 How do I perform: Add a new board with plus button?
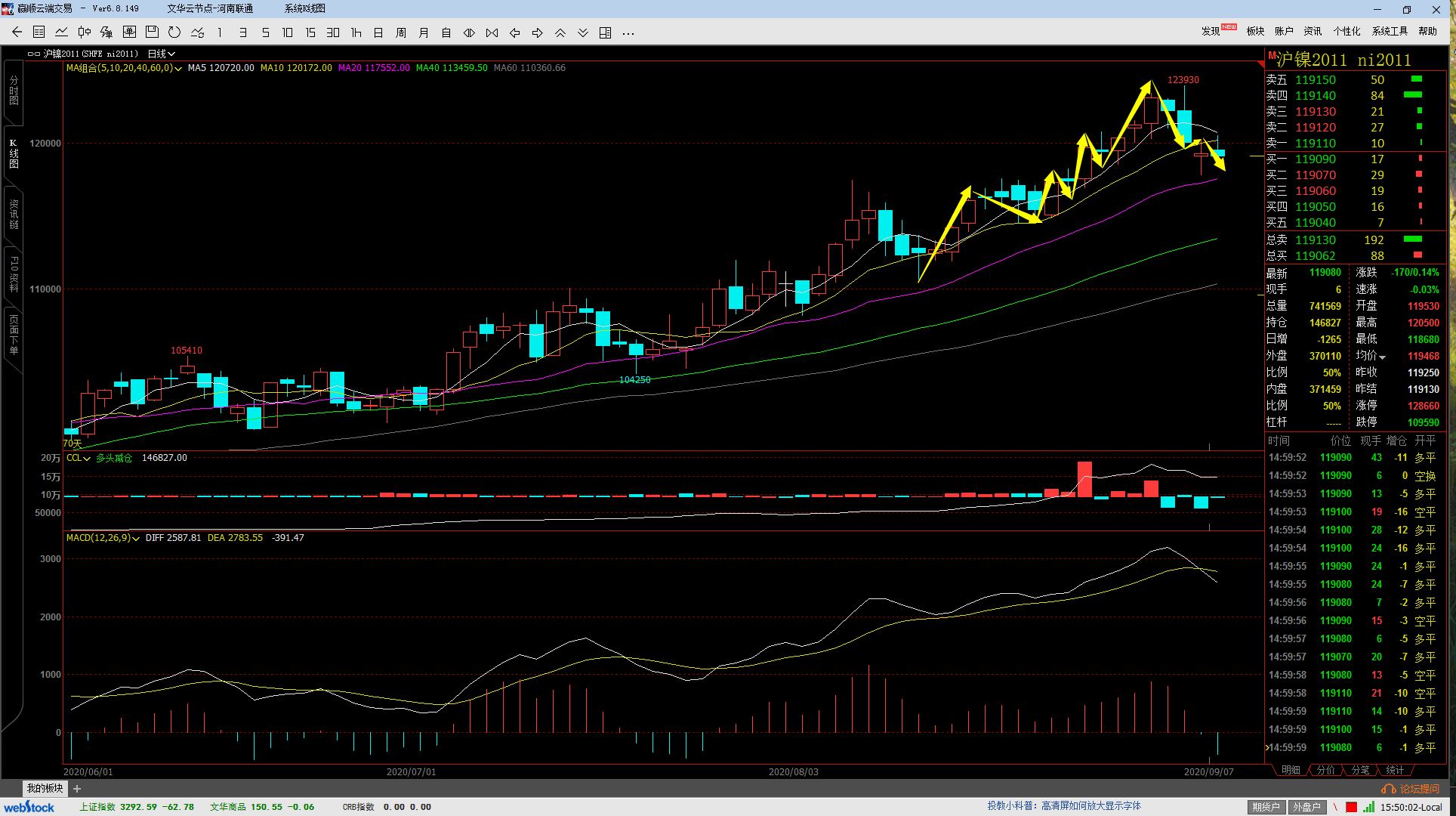(77, 789)
